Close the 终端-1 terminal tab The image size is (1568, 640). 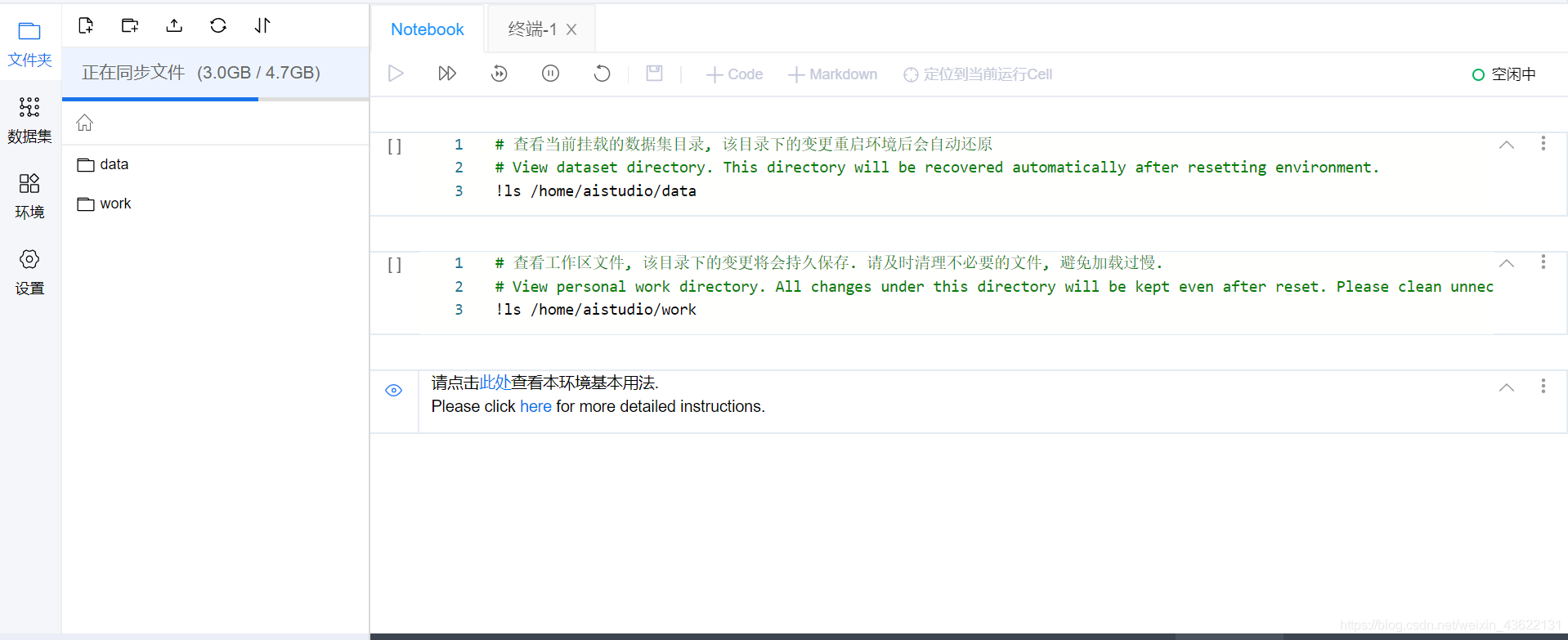tap(571, 29)
